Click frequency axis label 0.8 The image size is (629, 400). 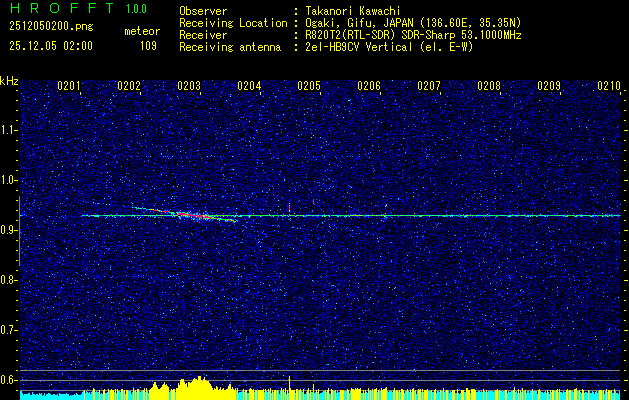(8, 280)
